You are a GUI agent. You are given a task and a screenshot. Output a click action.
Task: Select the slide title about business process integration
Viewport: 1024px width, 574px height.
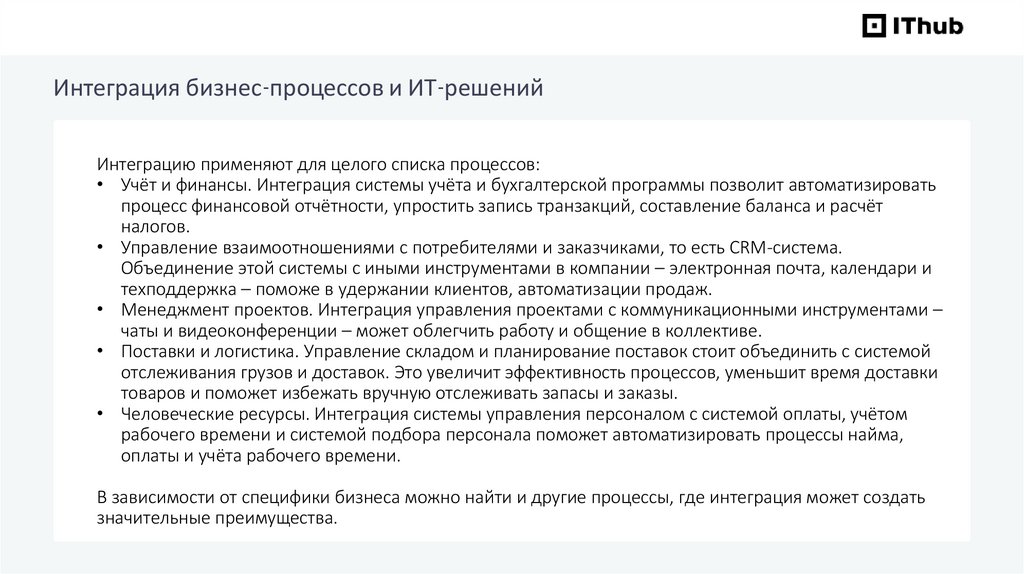(298, 89)
